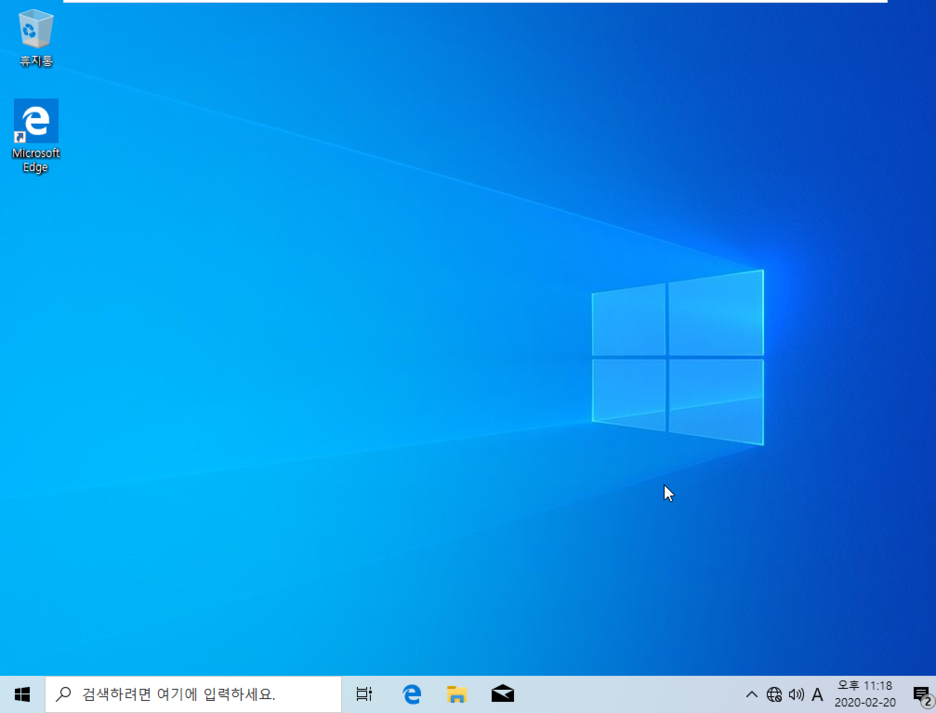Open the Action Center notifications icon
Image resolution: width=936 pixels, height=713 pixels.
(x=922, y=695)
